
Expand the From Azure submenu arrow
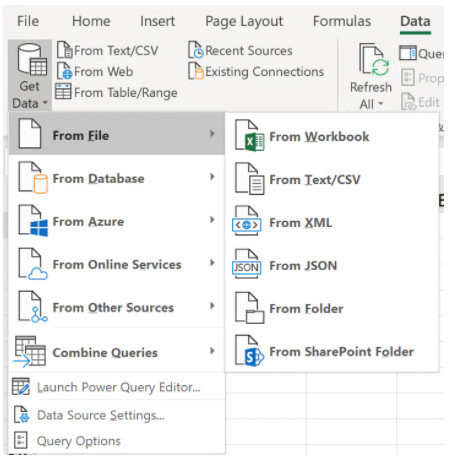point(212,220)
